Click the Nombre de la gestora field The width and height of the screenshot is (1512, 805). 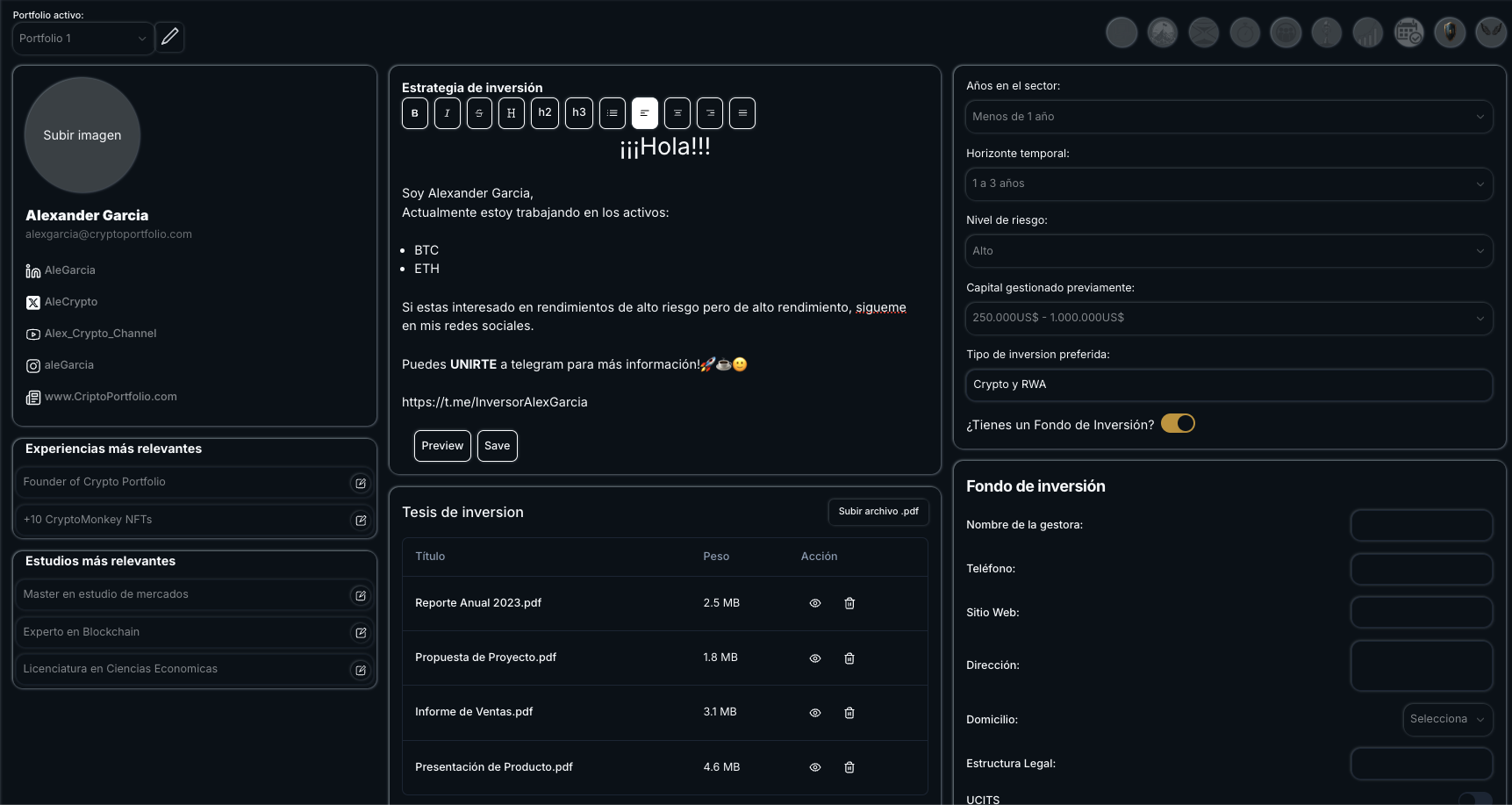coord(1421,525)
